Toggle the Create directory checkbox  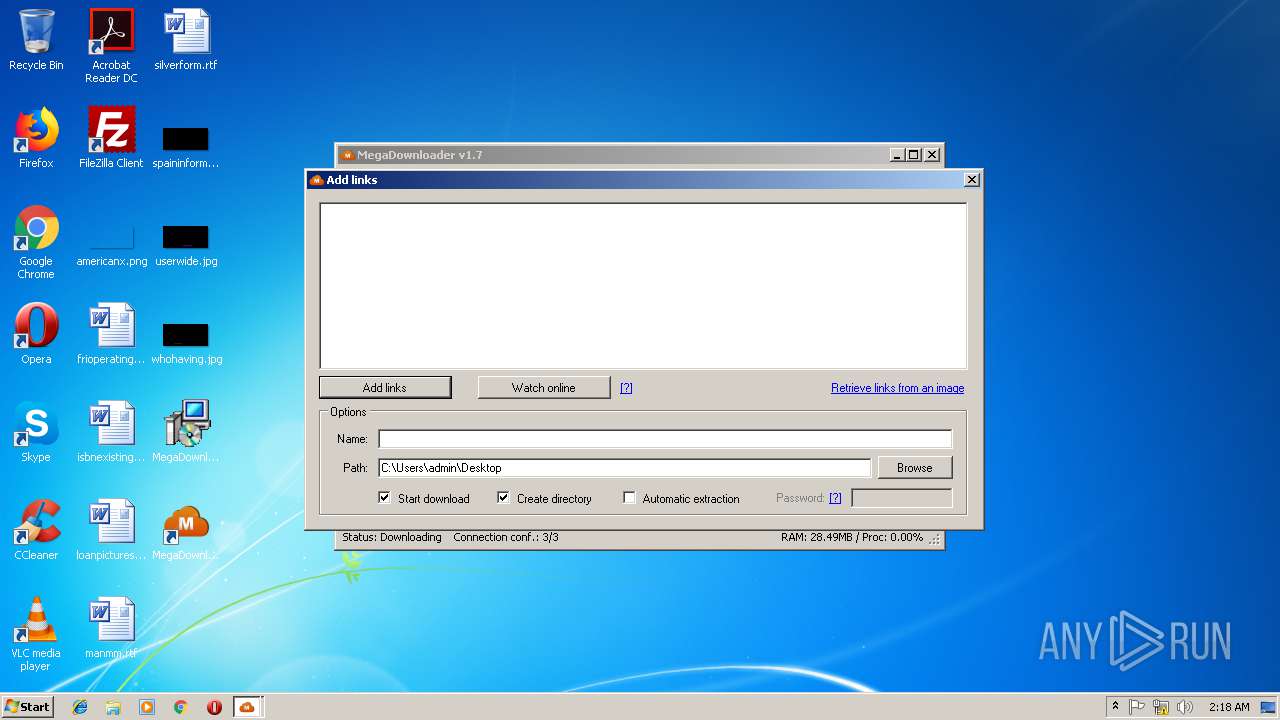click(x=503, y=497)
